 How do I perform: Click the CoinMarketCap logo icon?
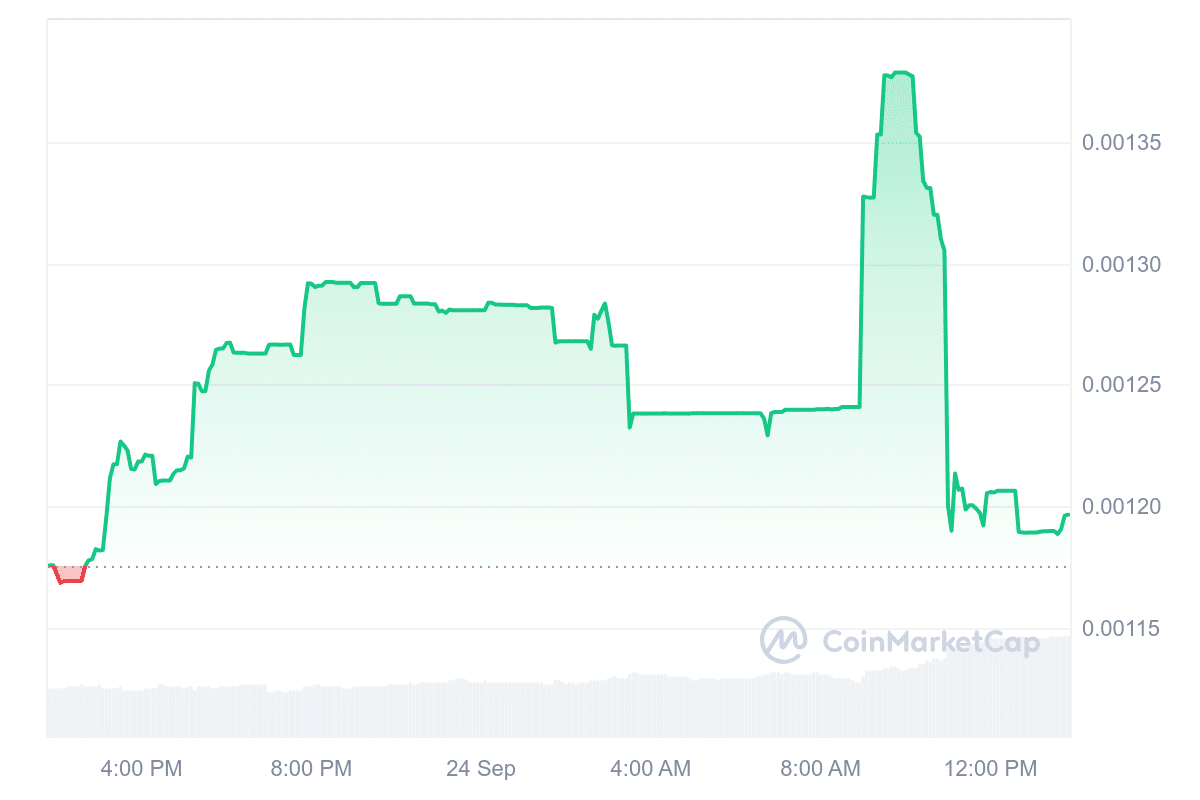[x=783, y=640]
